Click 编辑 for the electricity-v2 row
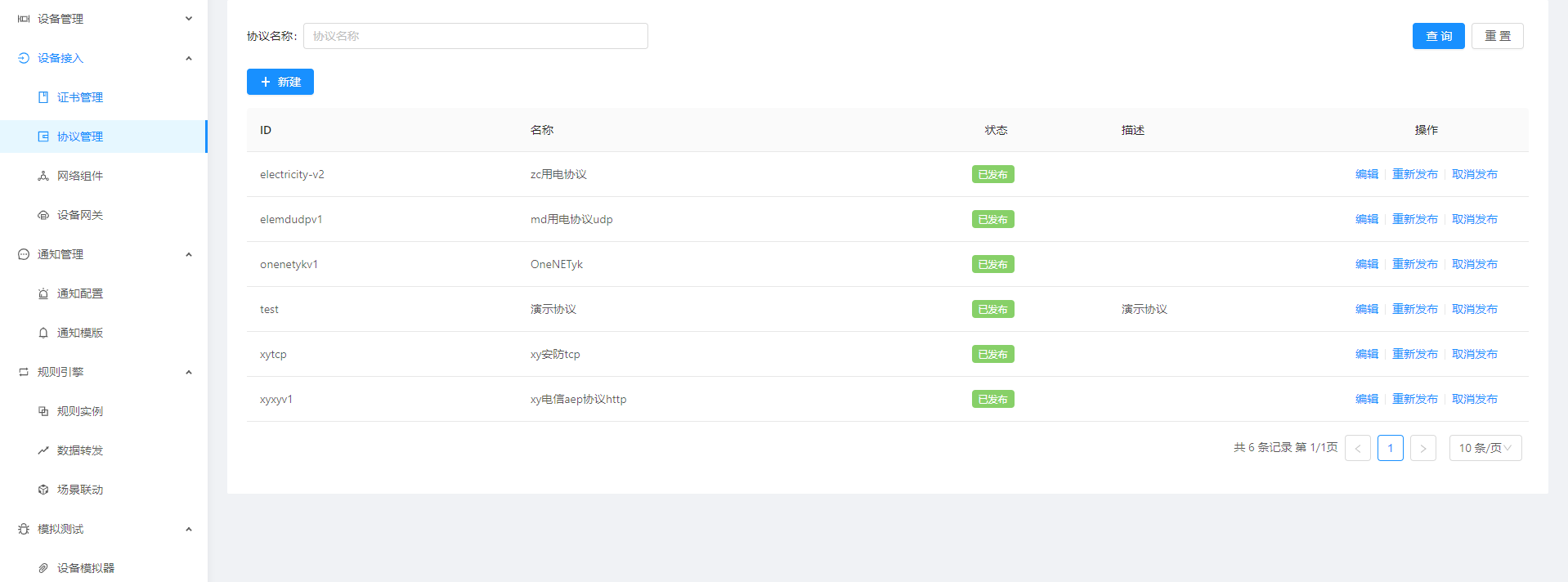The width and height of the screenshot is (1568, 582). (1366, 174)
